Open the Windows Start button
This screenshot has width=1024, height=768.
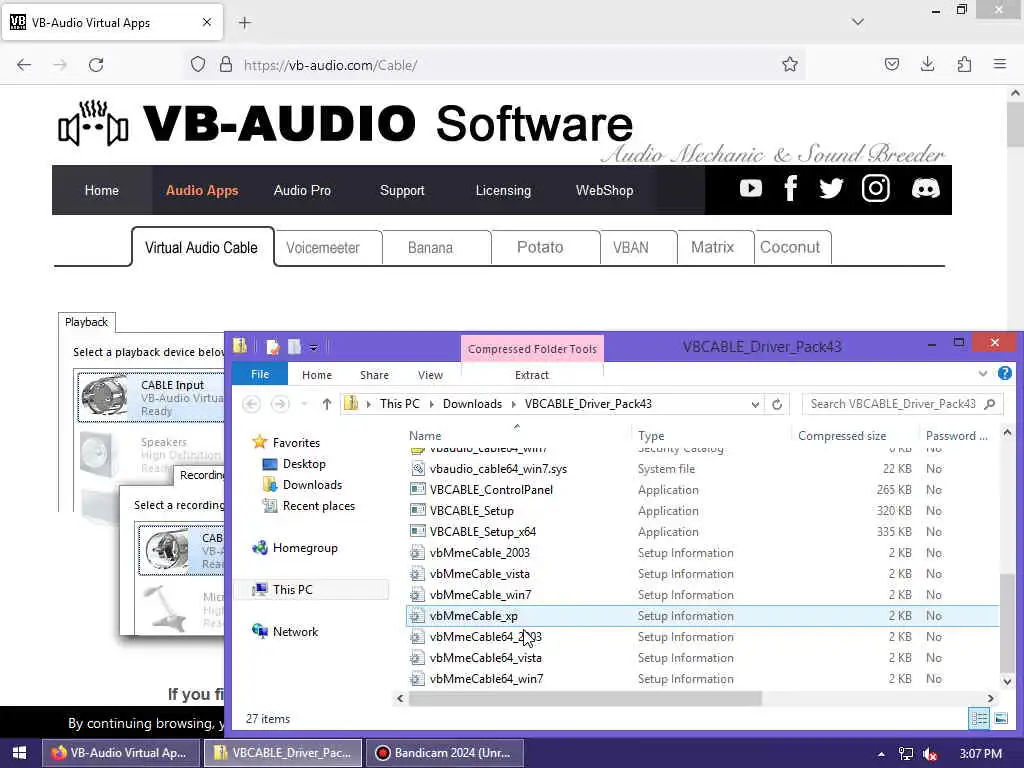point(20,752)
